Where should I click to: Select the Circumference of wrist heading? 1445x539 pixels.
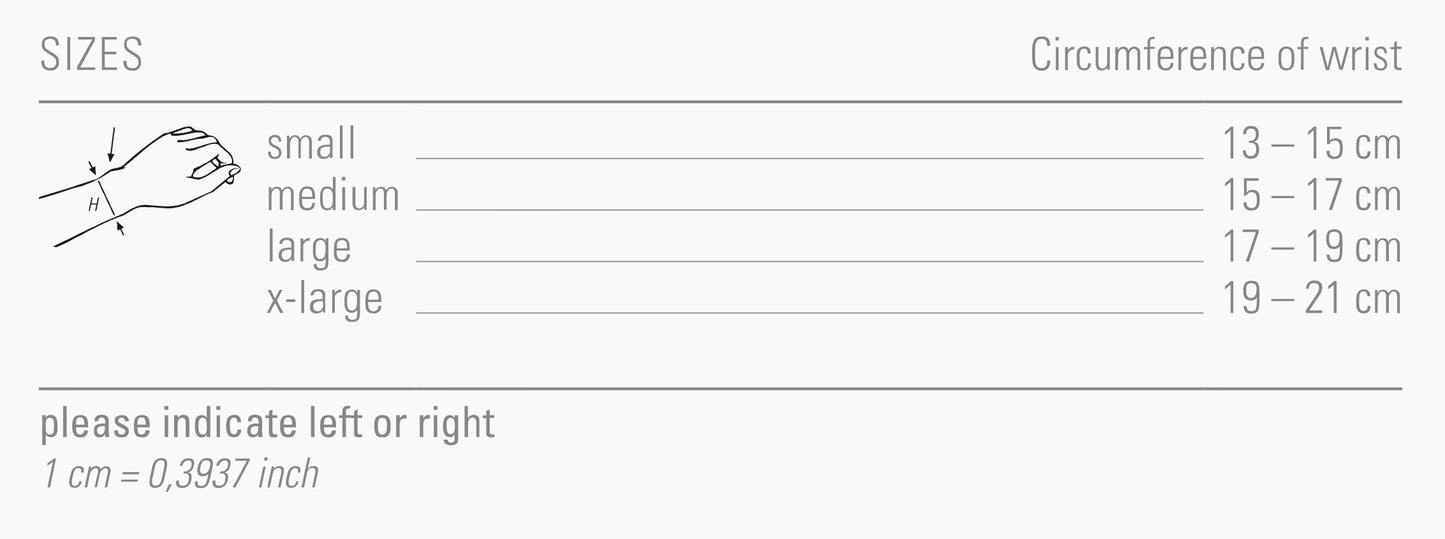(x=1215, y=56)
